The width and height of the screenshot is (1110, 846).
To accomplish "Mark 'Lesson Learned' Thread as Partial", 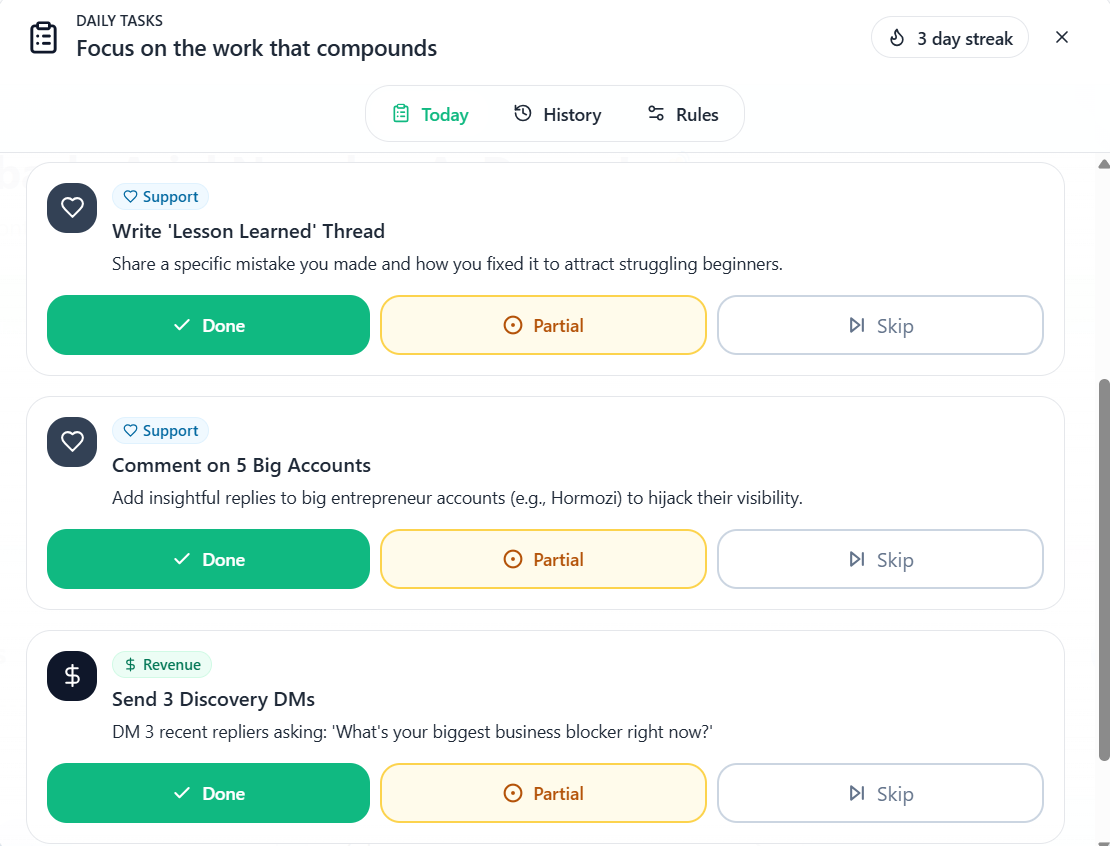I will point(543,325).
